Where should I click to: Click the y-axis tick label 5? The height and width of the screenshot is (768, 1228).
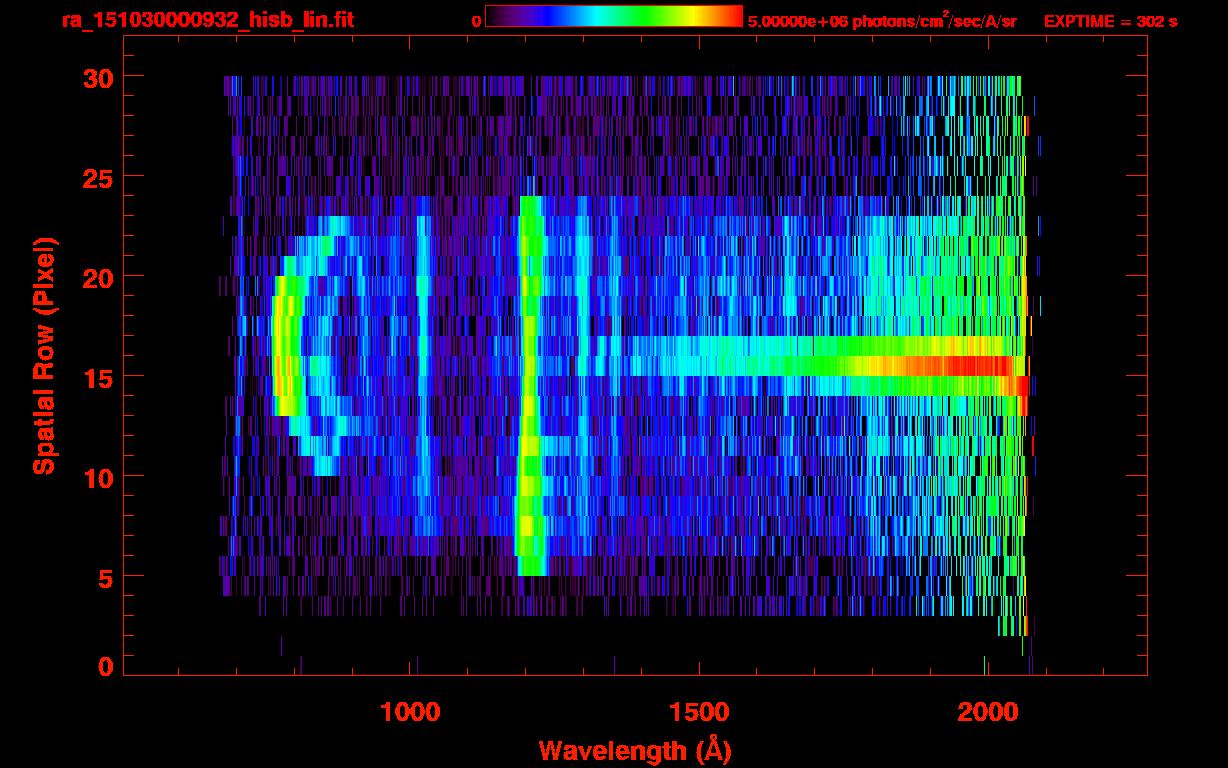click(105, 577)
